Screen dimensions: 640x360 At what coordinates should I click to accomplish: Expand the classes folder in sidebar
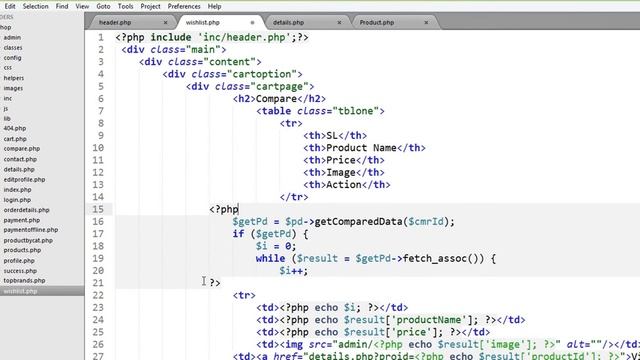pos(13,47)
